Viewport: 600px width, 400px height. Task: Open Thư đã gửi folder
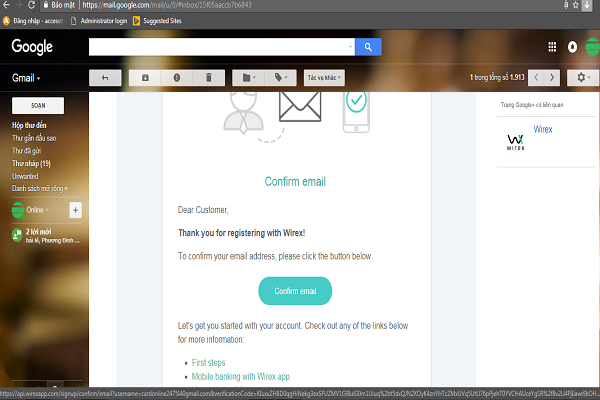click(26, 151)
